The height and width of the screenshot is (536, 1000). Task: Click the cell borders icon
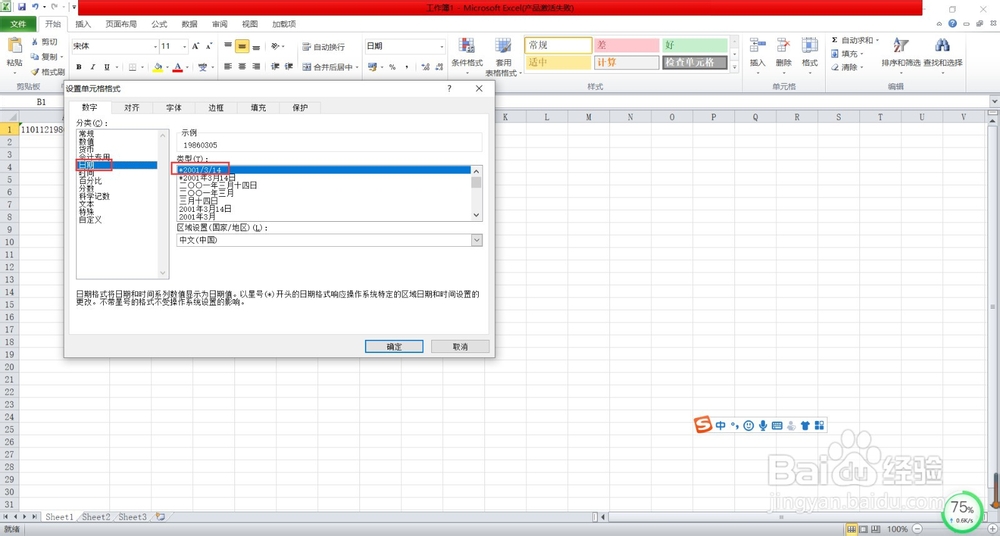click(132, 67)
